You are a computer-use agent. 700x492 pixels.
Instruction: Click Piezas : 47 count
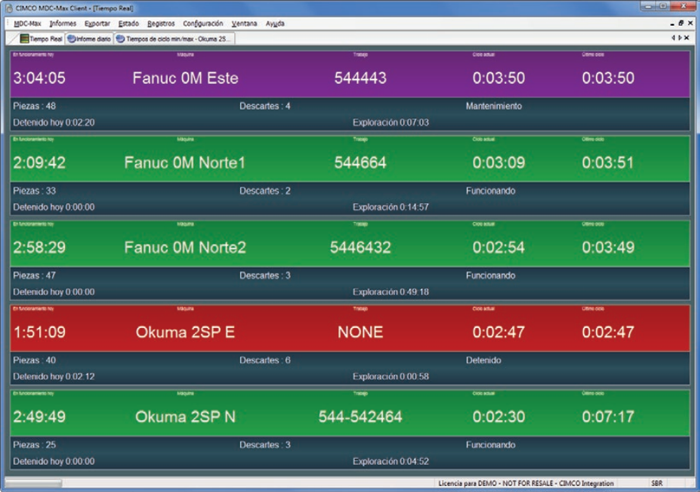point(34,275)
